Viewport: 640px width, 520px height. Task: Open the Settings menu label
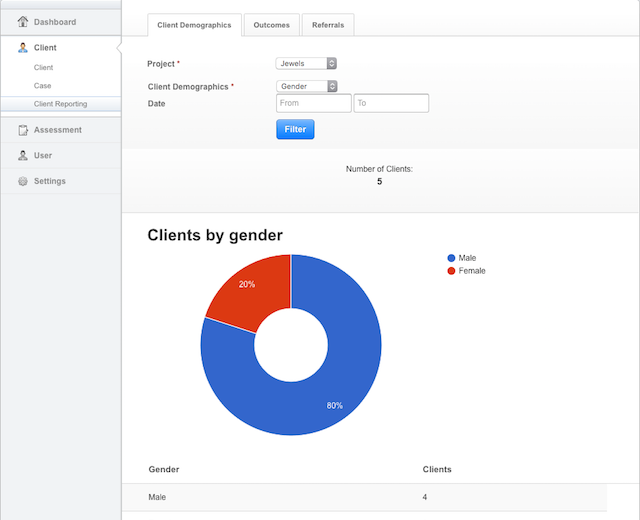[x=49, y=181]
